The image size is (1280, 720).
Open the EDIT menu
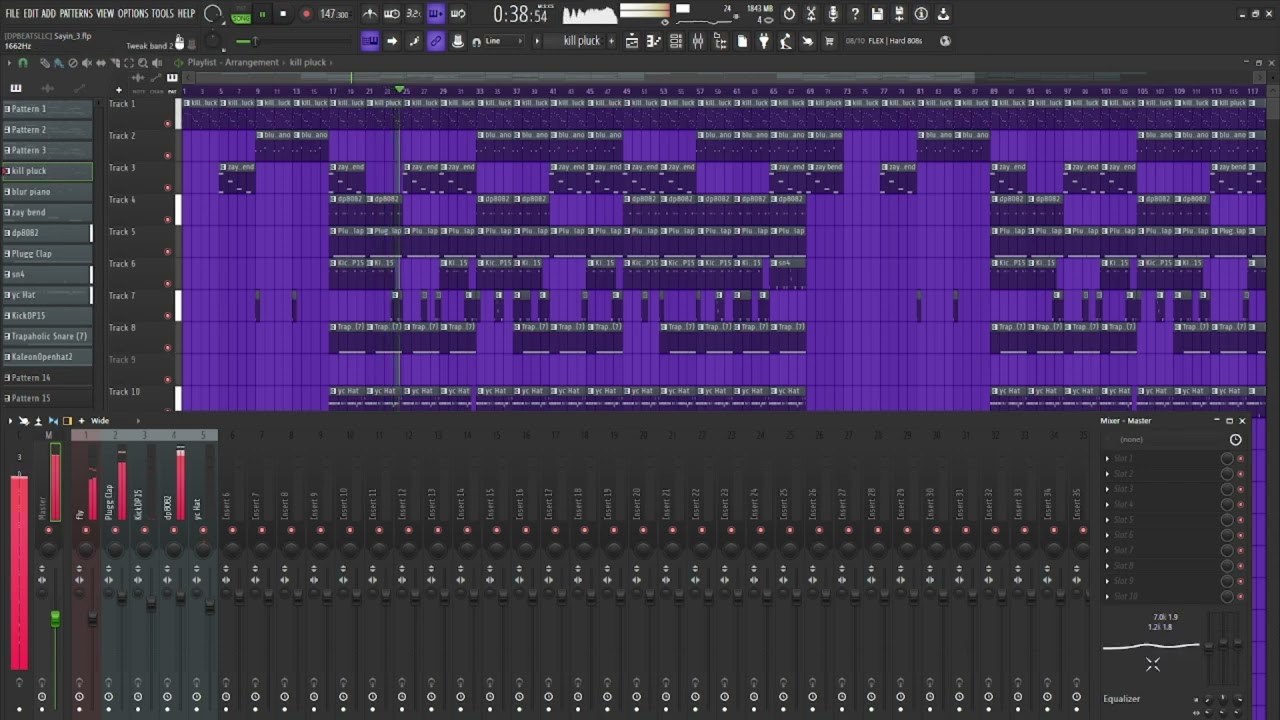click(x=31, y=14)
